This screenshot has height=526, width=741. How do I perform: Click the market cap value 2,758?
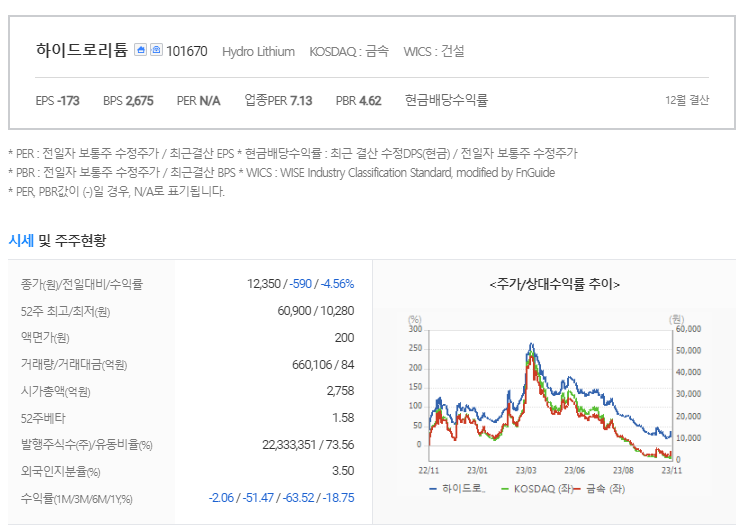pyautogui.click(x=340, y=391)
